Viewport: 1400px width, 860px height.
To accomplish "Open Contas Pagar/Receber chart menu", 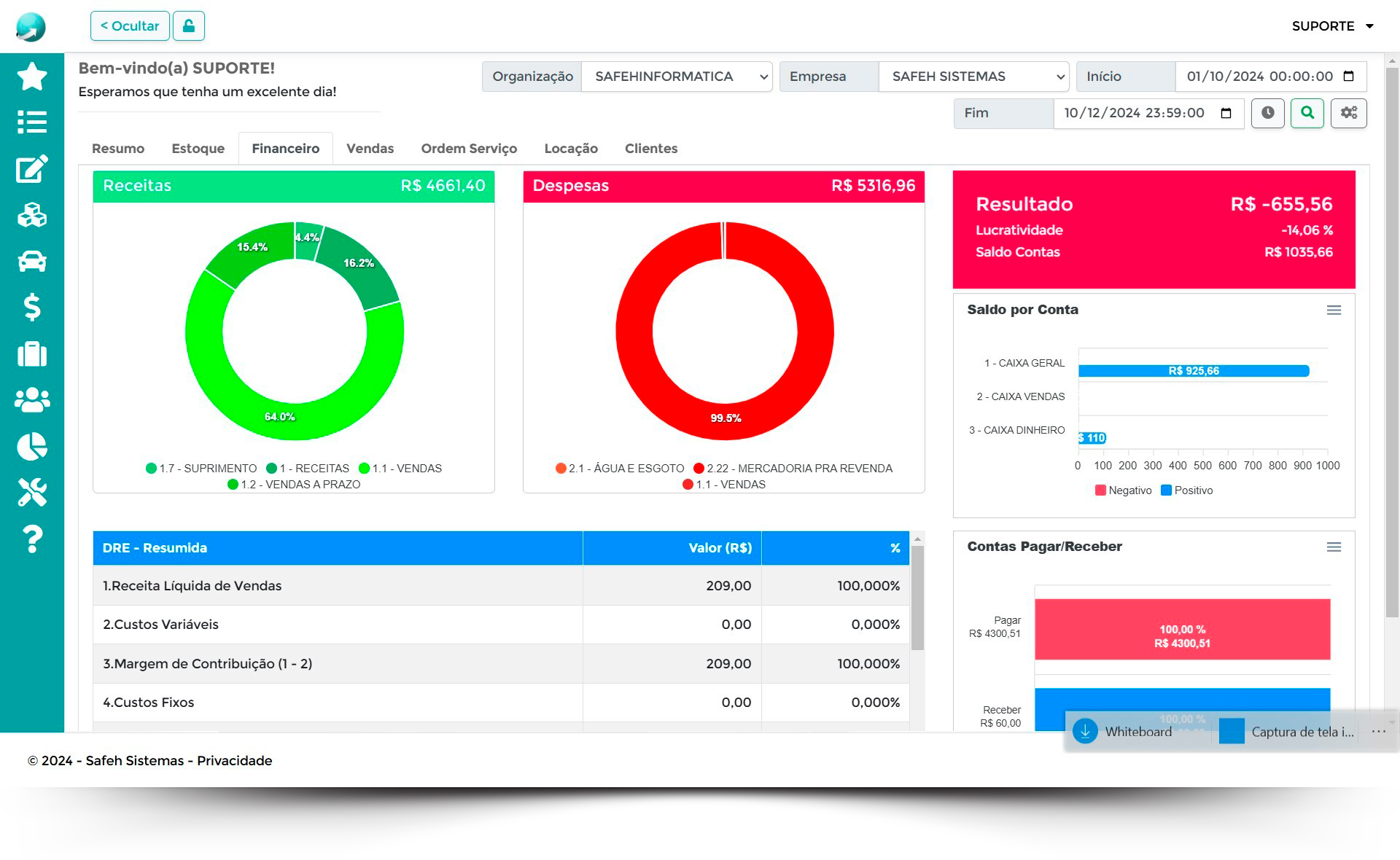I will [1334, 547].
